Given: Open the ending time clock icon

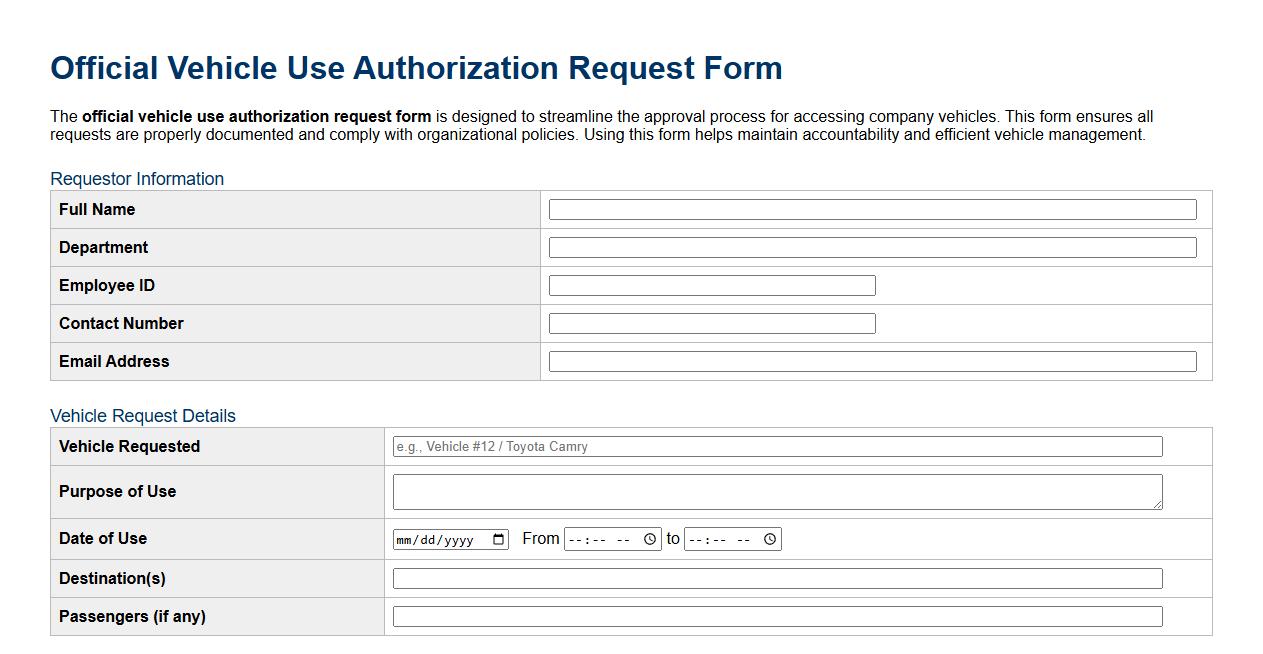Looking at the screenshot, I should 769,538.
